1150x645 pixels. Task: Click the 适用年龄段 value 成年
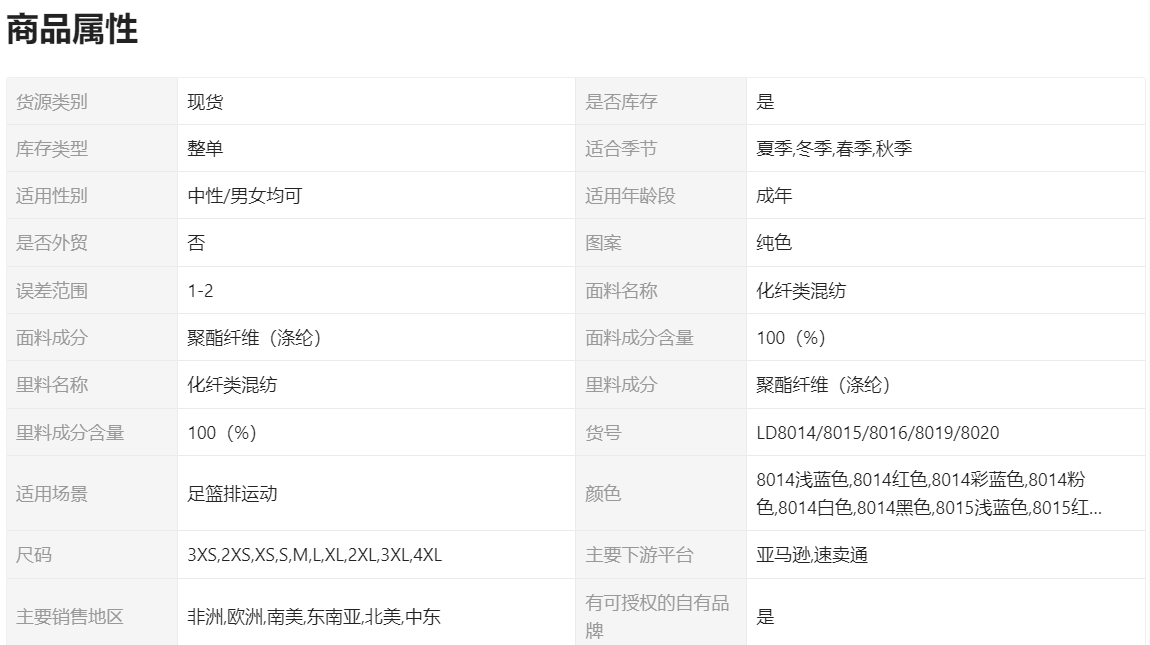tap(774, 196)
